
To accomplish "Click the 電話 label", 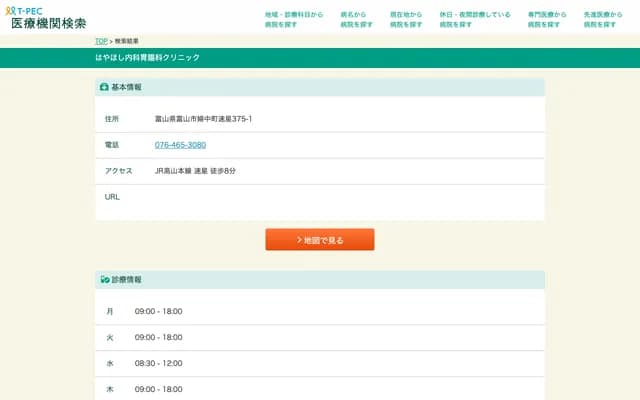I will [x=112, y=145].
